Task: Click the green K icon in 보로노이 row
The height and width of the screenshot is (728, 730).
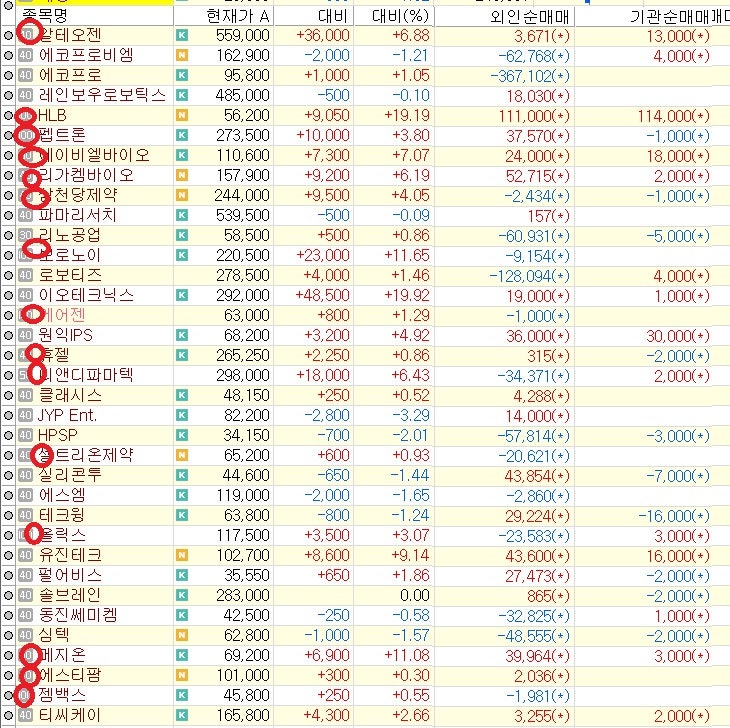Action: click(x=182, y=255)
